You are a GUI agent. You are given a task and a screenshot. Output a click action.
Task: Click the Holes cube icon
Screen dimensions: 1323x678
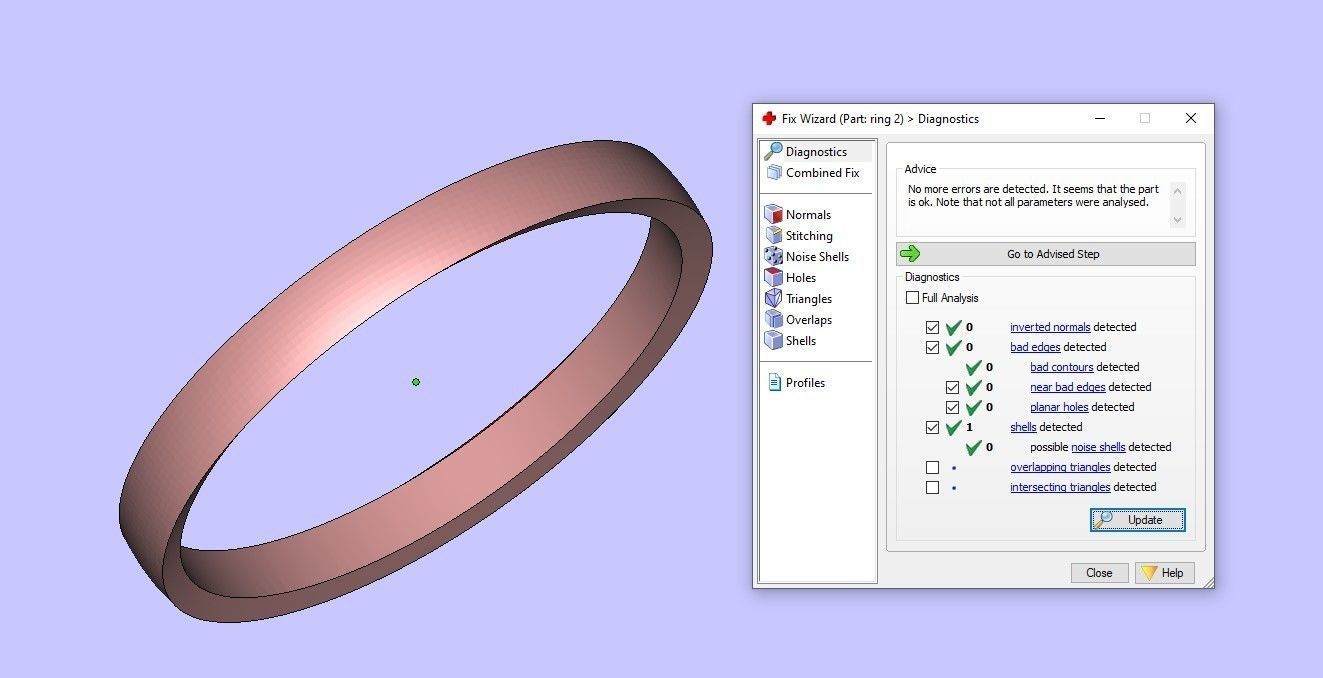[x=773, y=277]
